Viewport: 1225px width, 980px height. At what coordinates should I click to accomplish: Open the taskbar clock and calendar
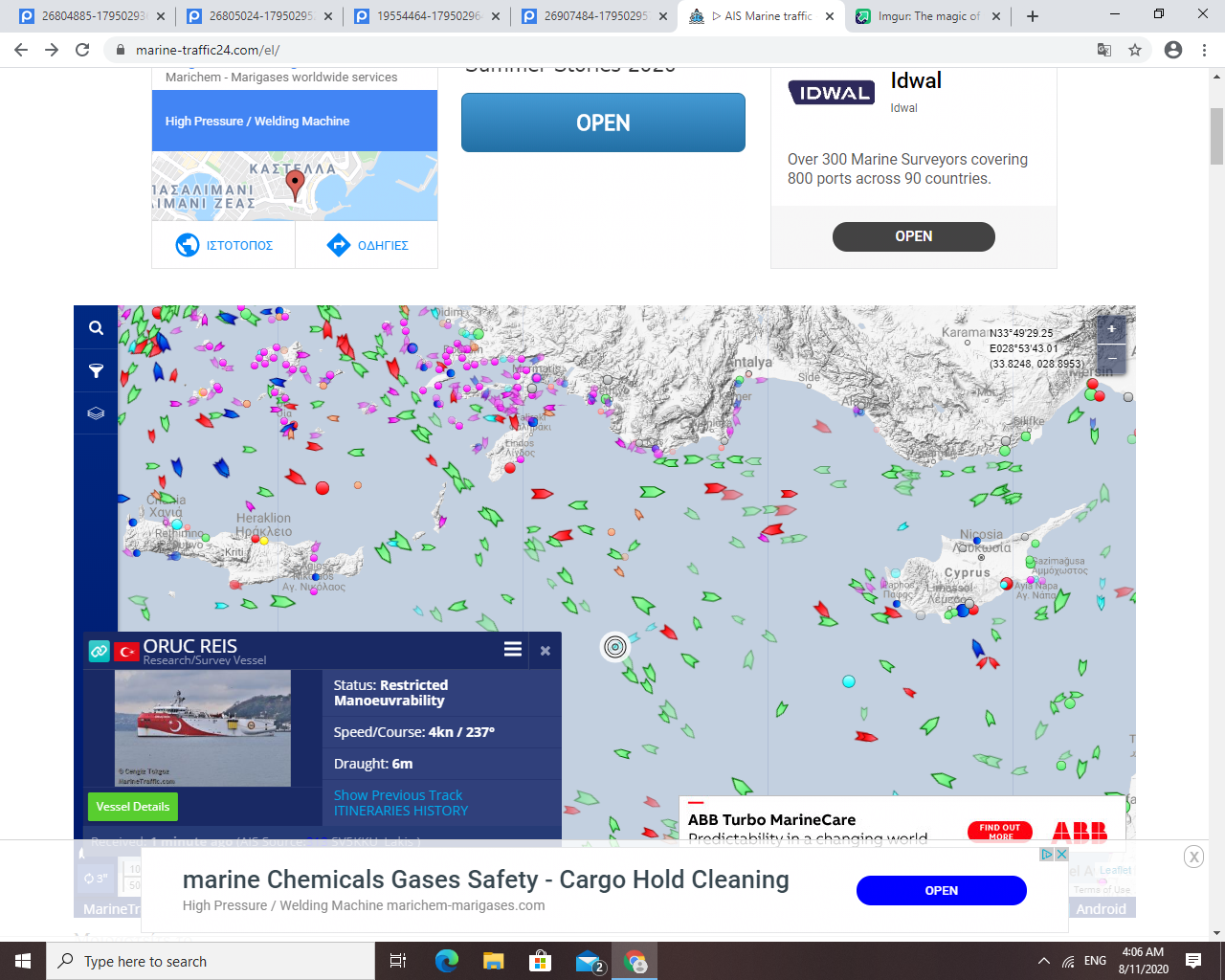click(x=1143, y=961)
